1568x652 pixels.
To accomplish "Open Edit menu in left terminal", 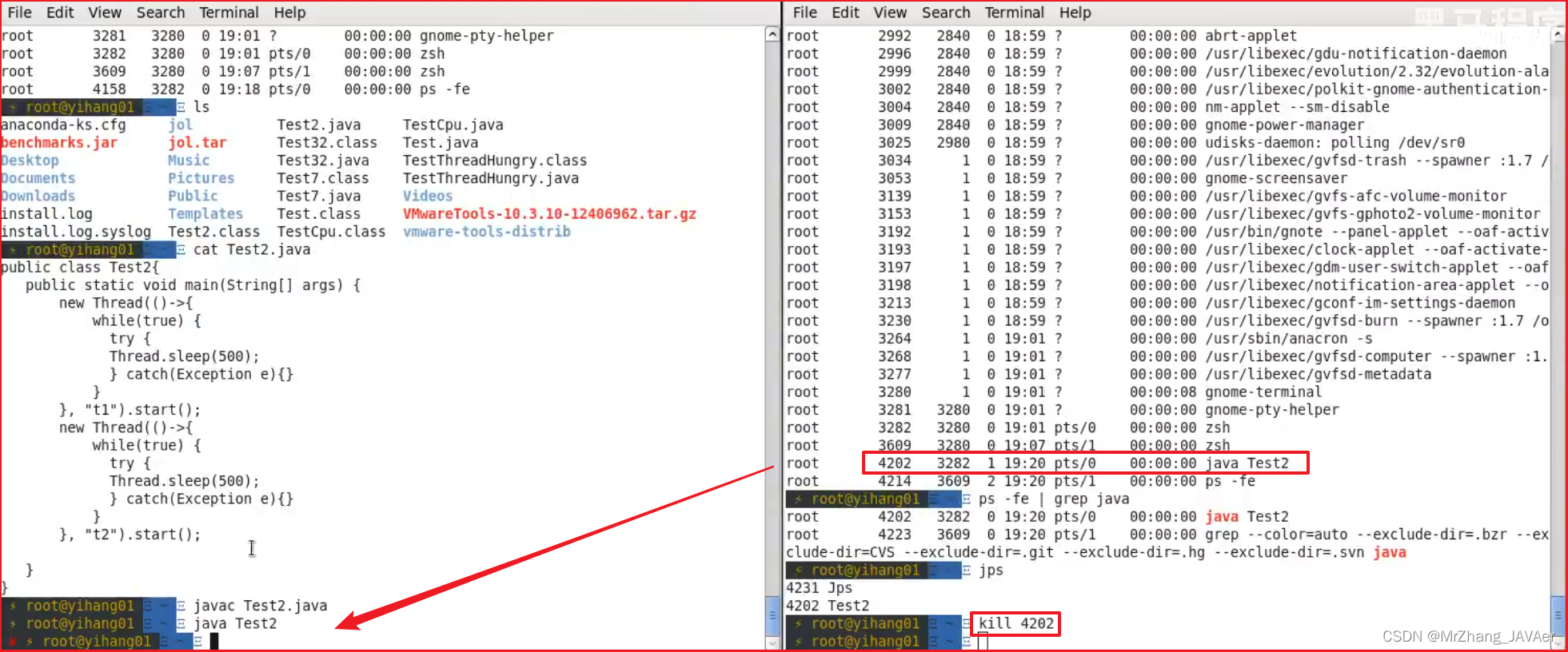I will coord(60,12).
